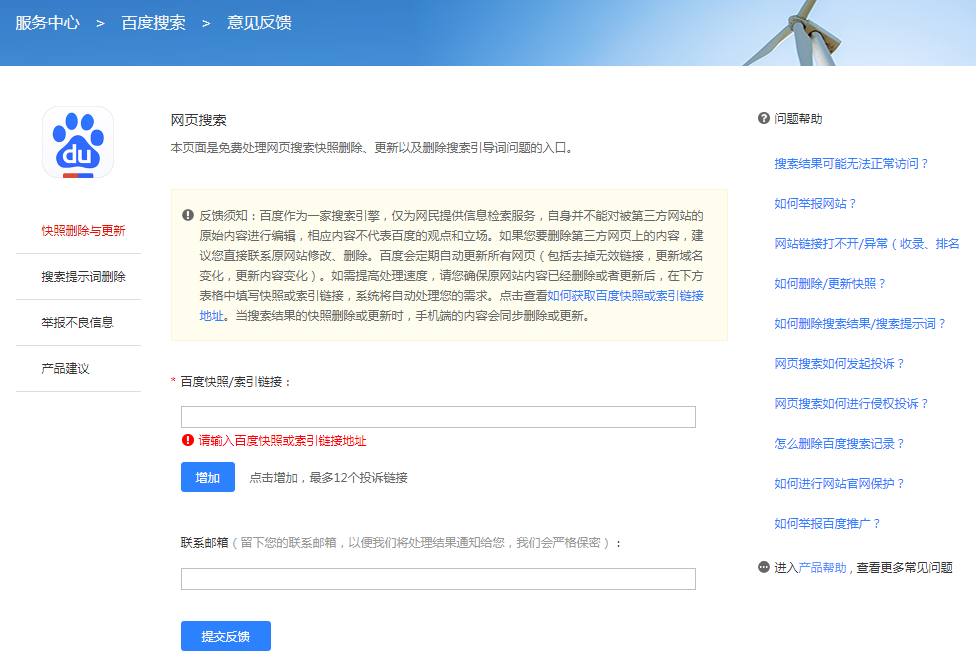Click the 问题帮助 heading text
Viewport: 976px width, 658px height.
point(798,118)
